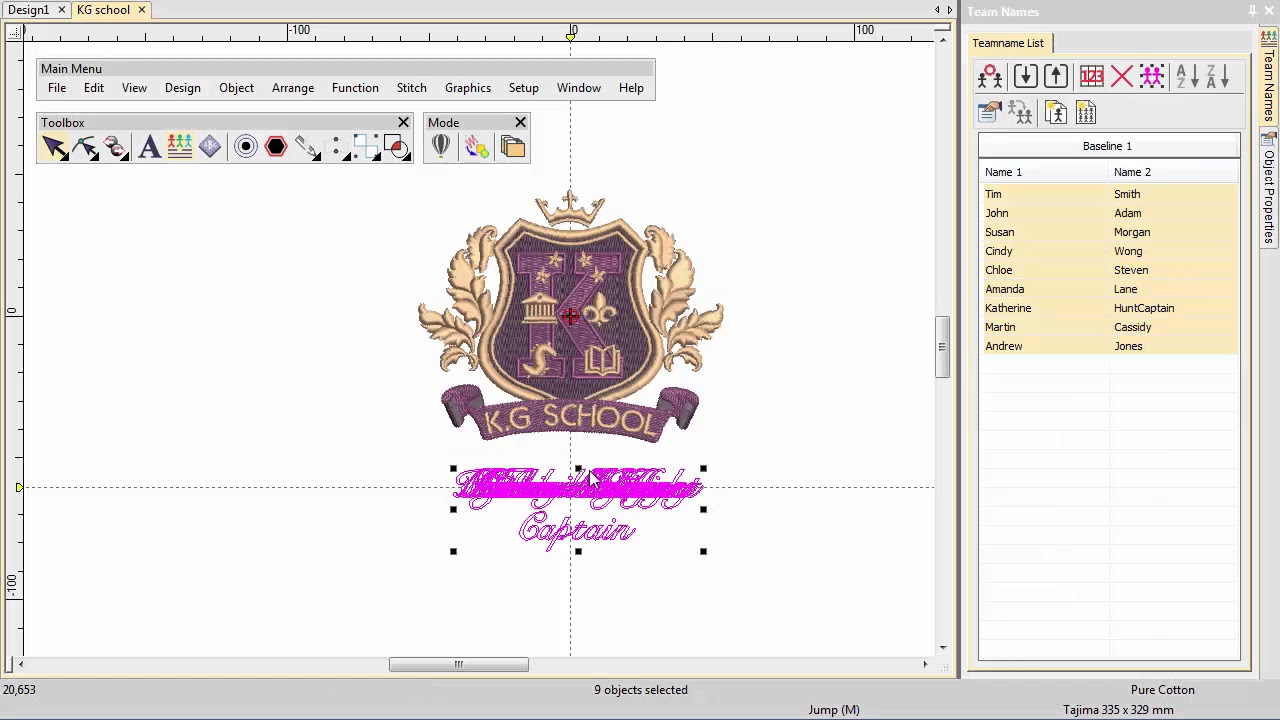Choose the node points tool in Toolbox
This screenshot has width=1280, height=720.
[x=338, y=148]
